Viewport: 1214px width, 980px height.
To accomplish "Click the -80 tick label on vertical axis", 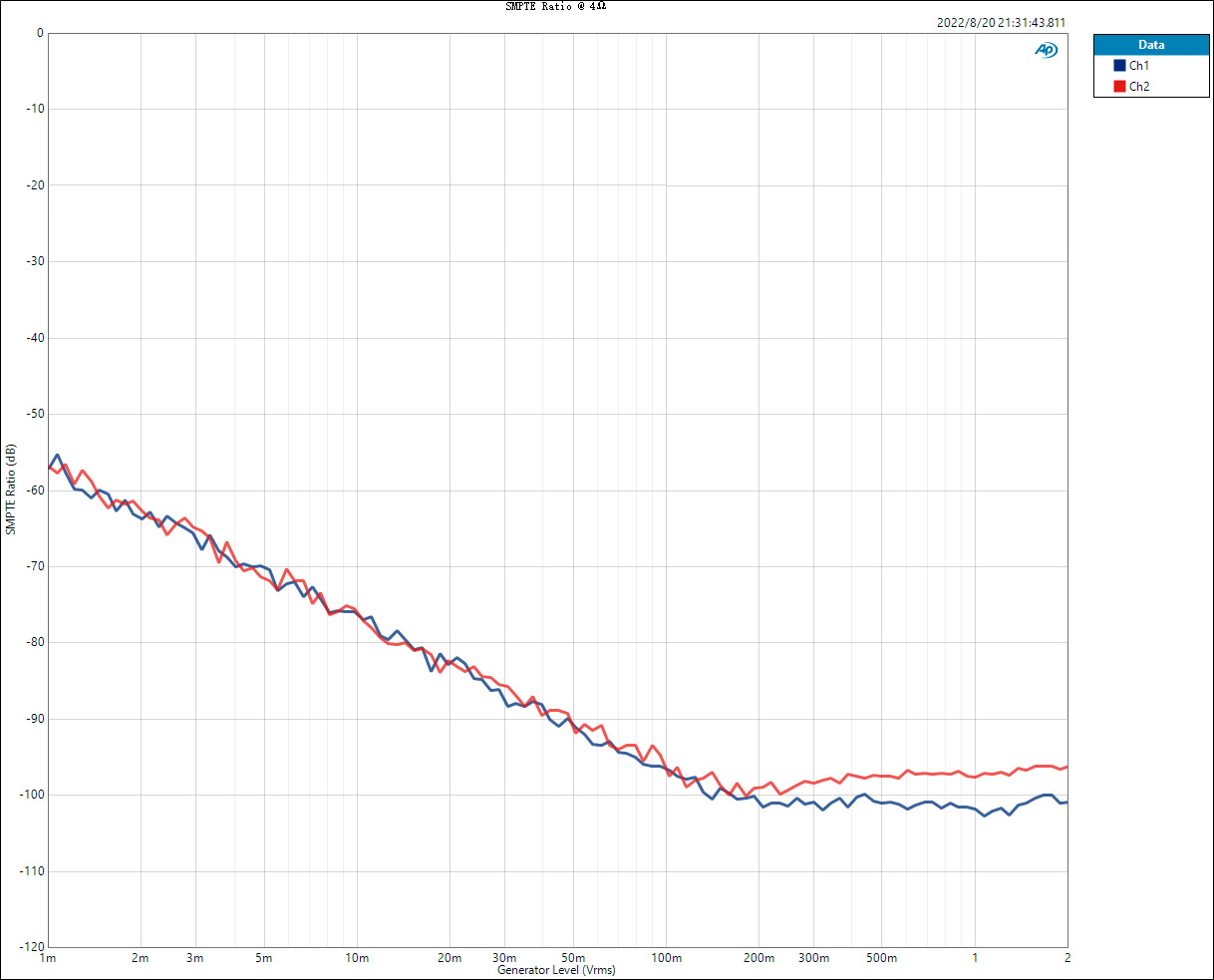I will tap(33, 643).
